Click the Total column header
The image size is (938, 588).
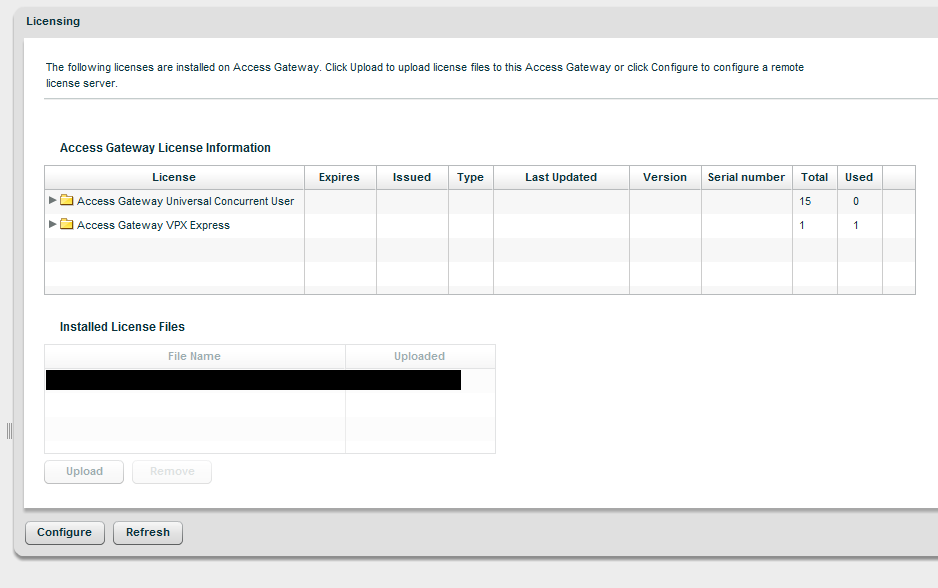coord(815,178)
